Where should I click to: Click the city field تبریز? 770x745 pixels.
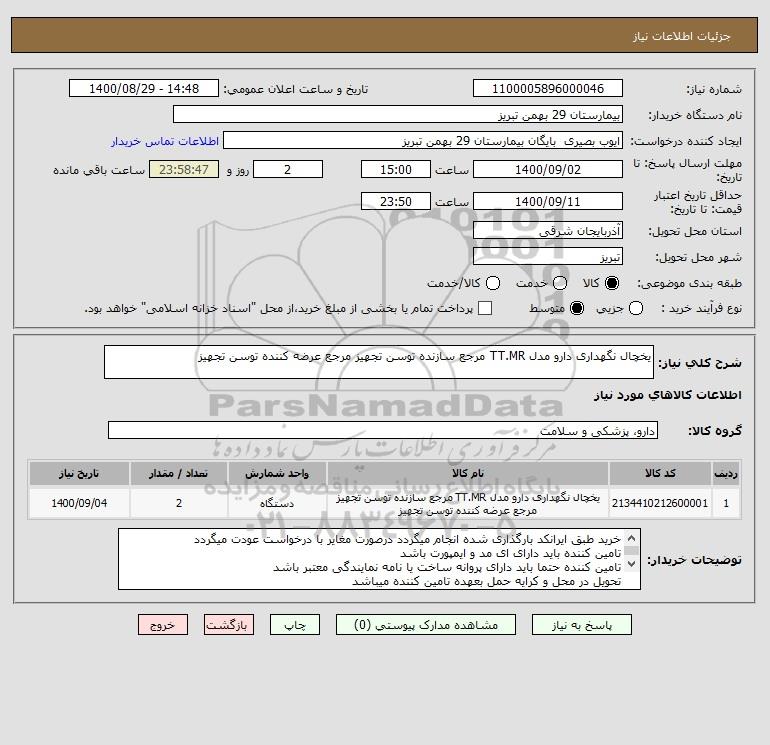[x=548, y=256]
